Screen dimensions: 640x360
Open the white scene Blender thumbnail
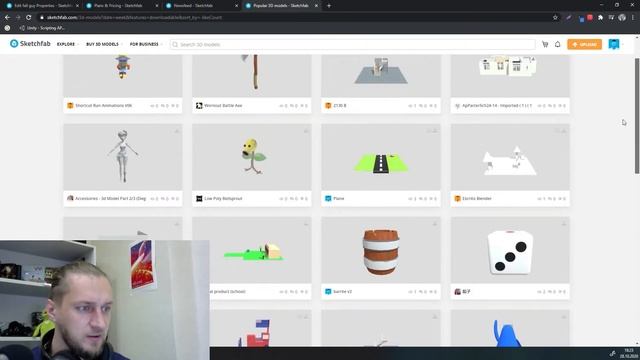click(x=510, y=157)
